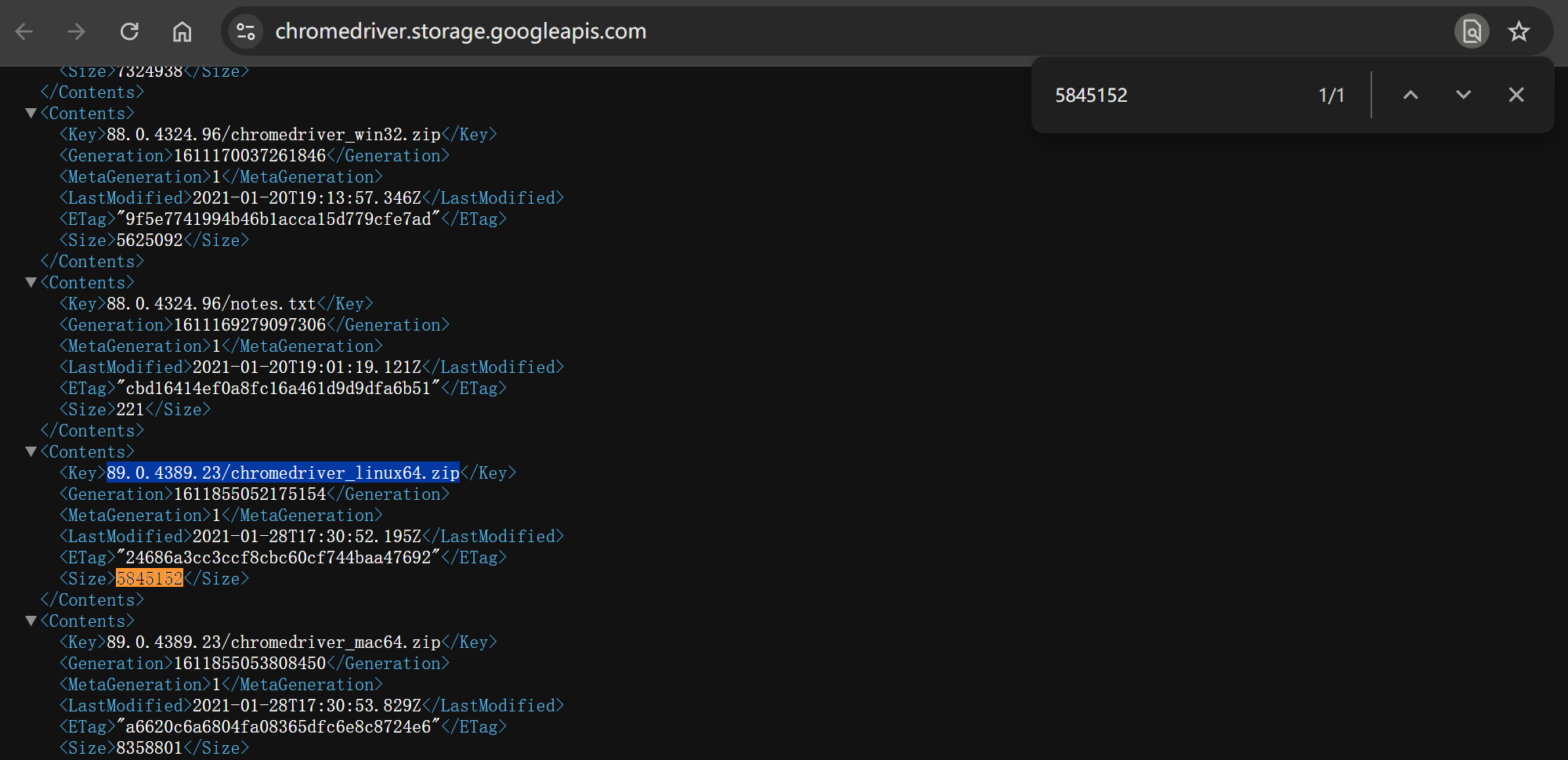Image resolution: width=1568 pixels, height=760 pixels.
Task: Jump to next find result
Action: point(1463,95)
